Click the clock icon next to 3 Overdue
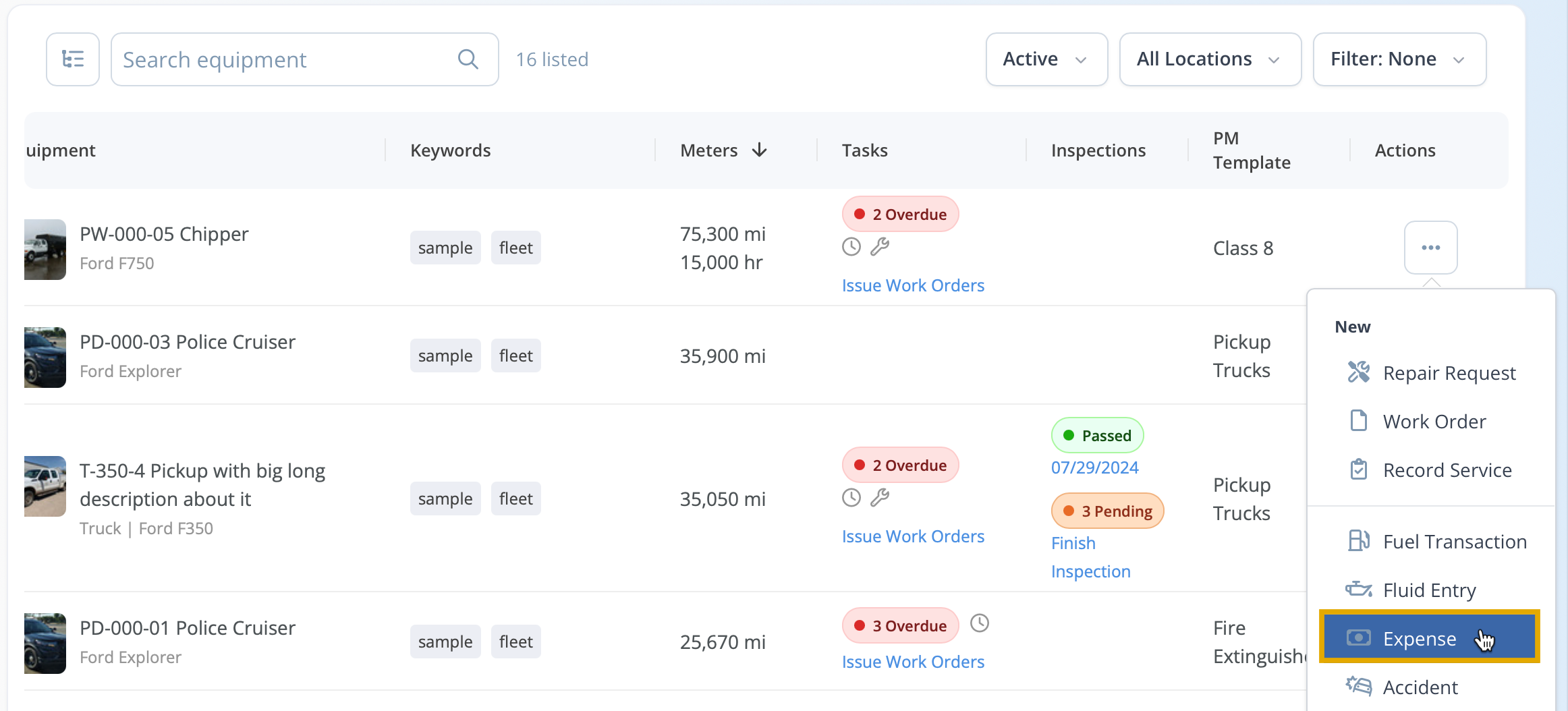 (x=980, y=623)
